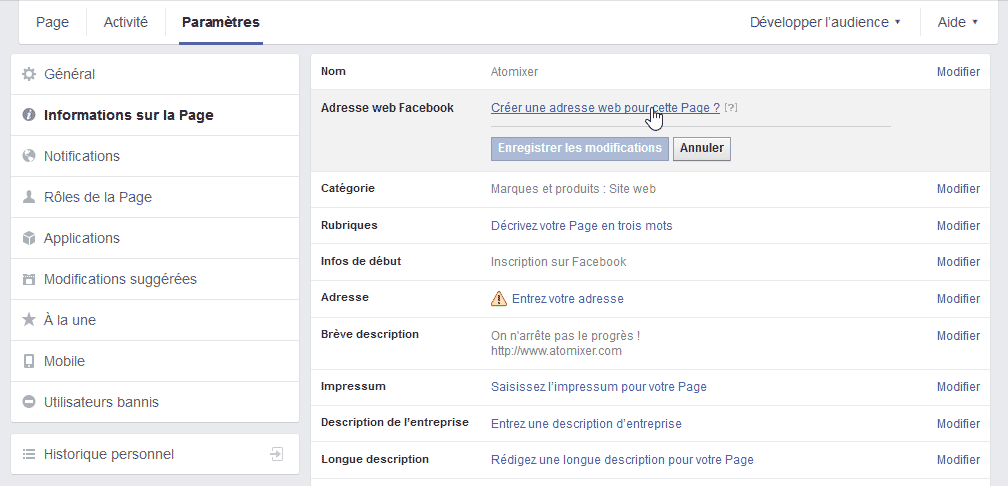
Task: Click the person icon for Rôles de la Page
Action: 29,197
